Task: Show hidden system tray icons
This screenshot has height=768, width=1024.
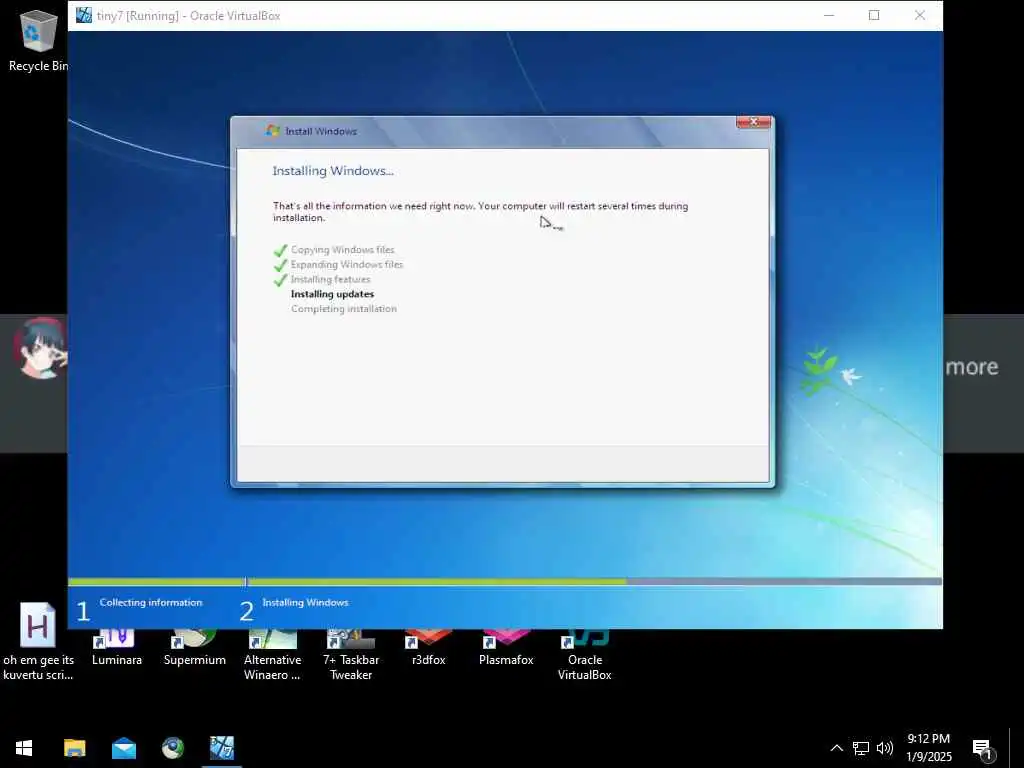Action: point(836,748)
